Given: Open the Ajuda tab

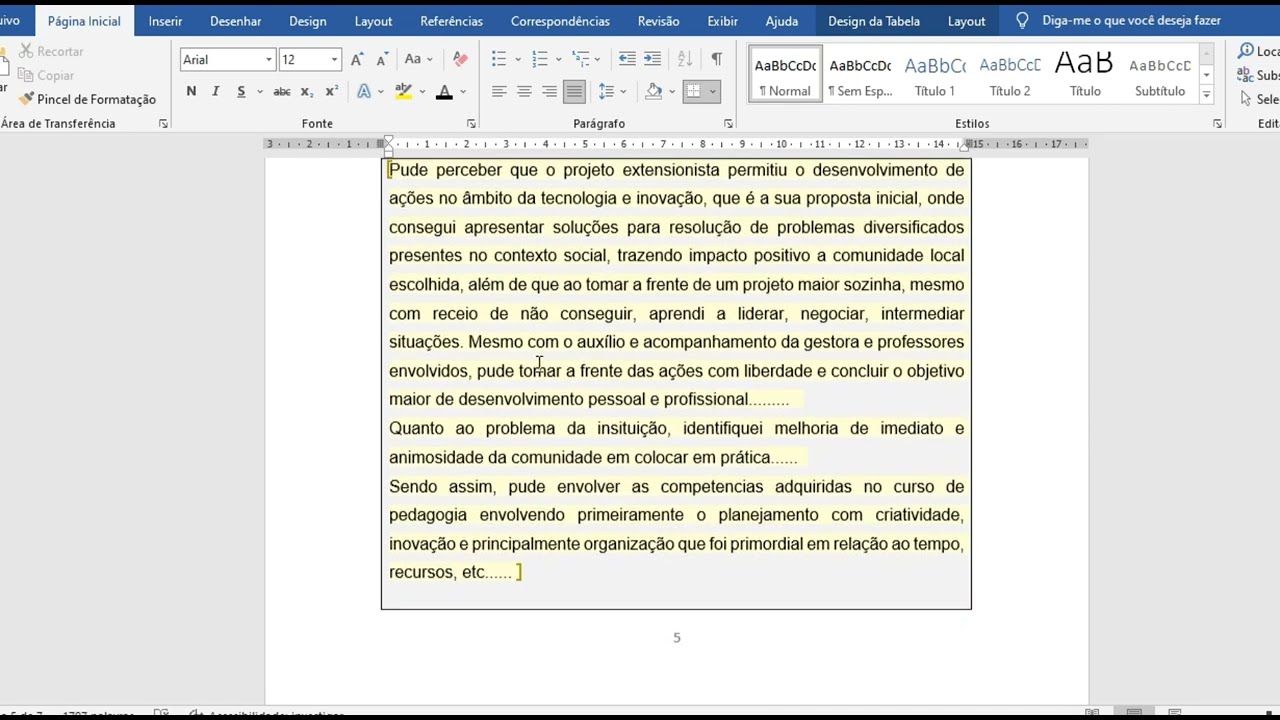Looking at the screenshot, I should [x=782, y=21].
